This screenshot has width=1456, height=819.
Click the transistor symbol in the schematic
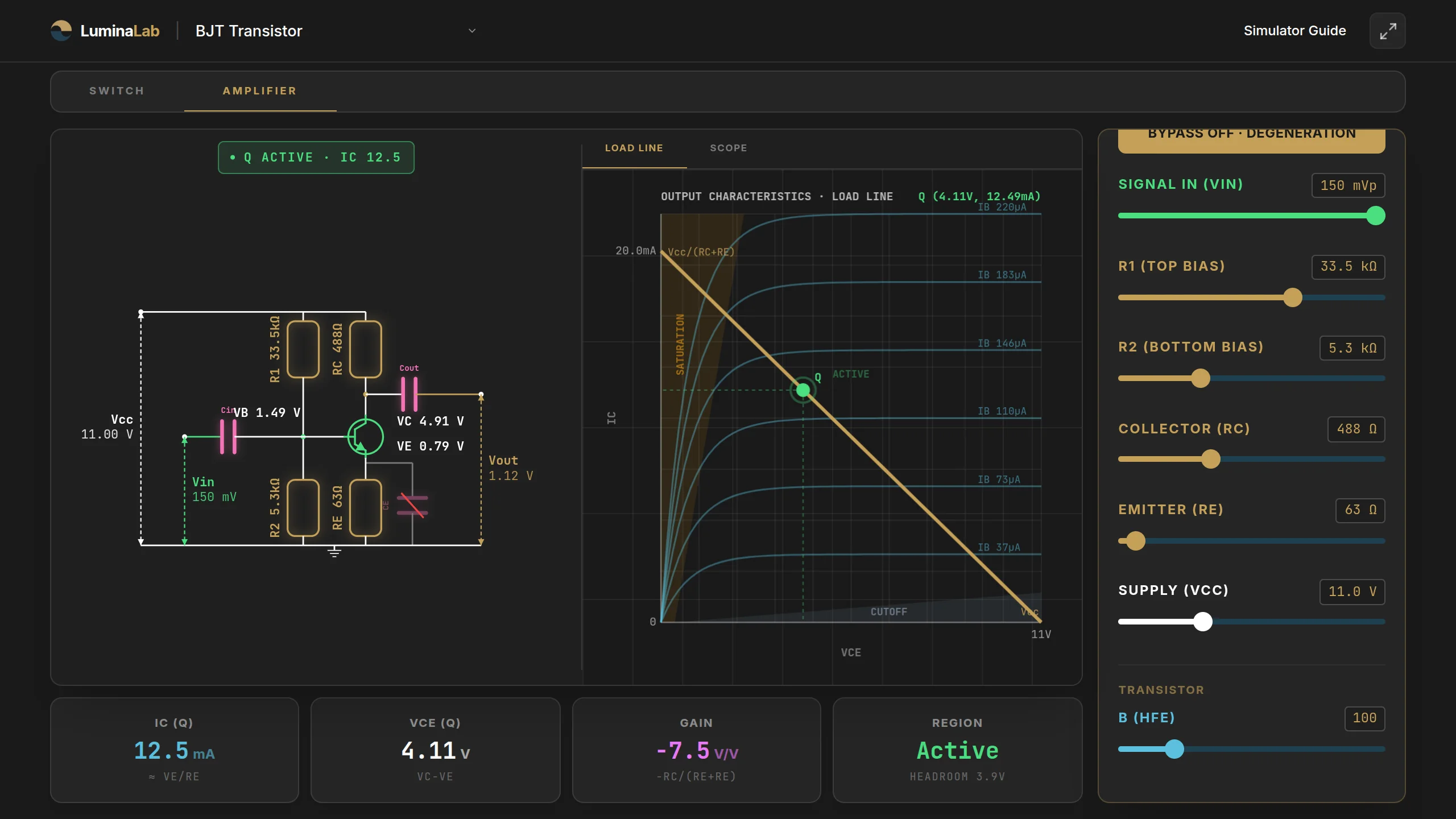point(365,437)
